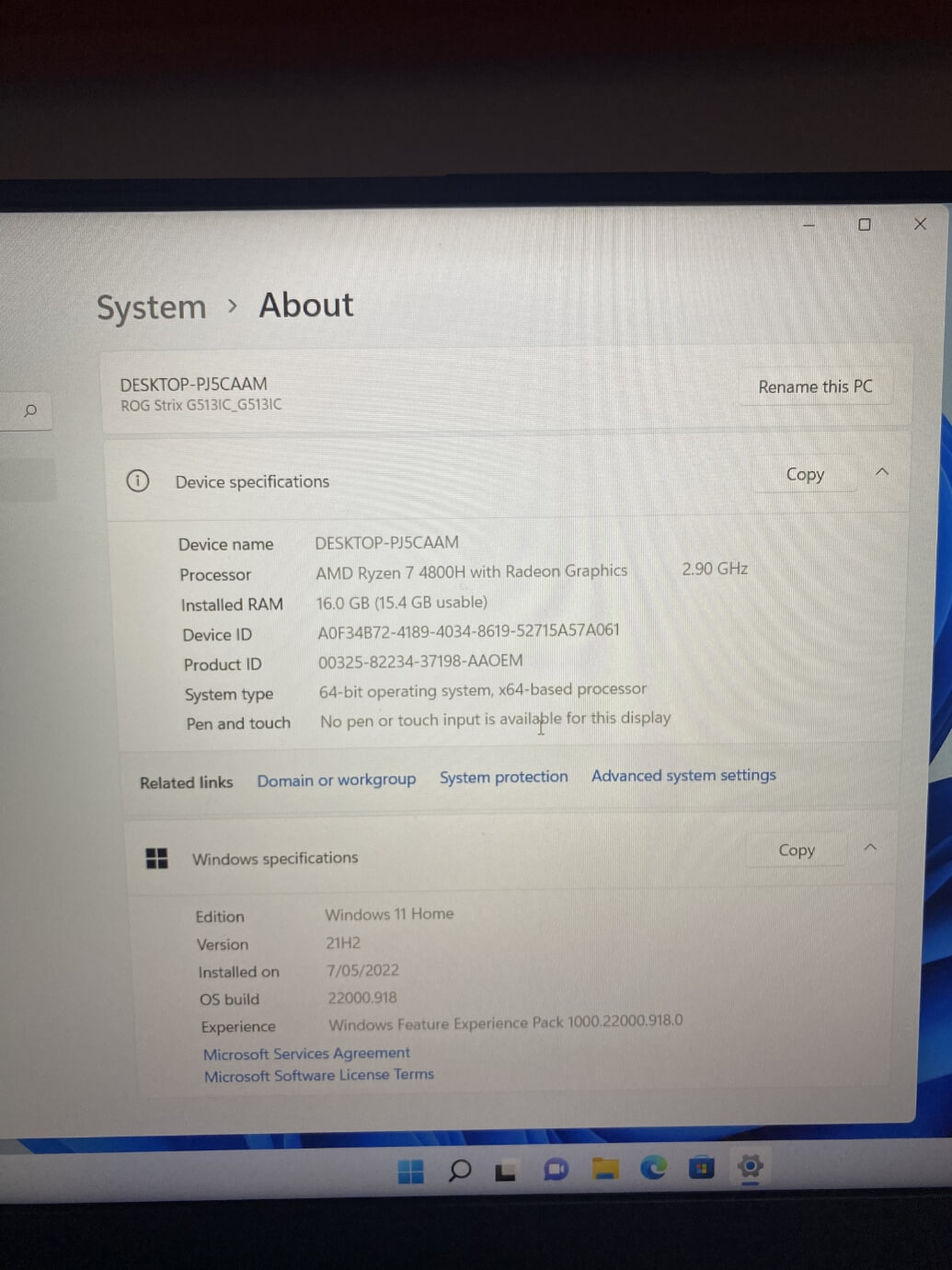Select the 64-bit operating system text
Screen dimensions: 952x1270
[482, 690]
